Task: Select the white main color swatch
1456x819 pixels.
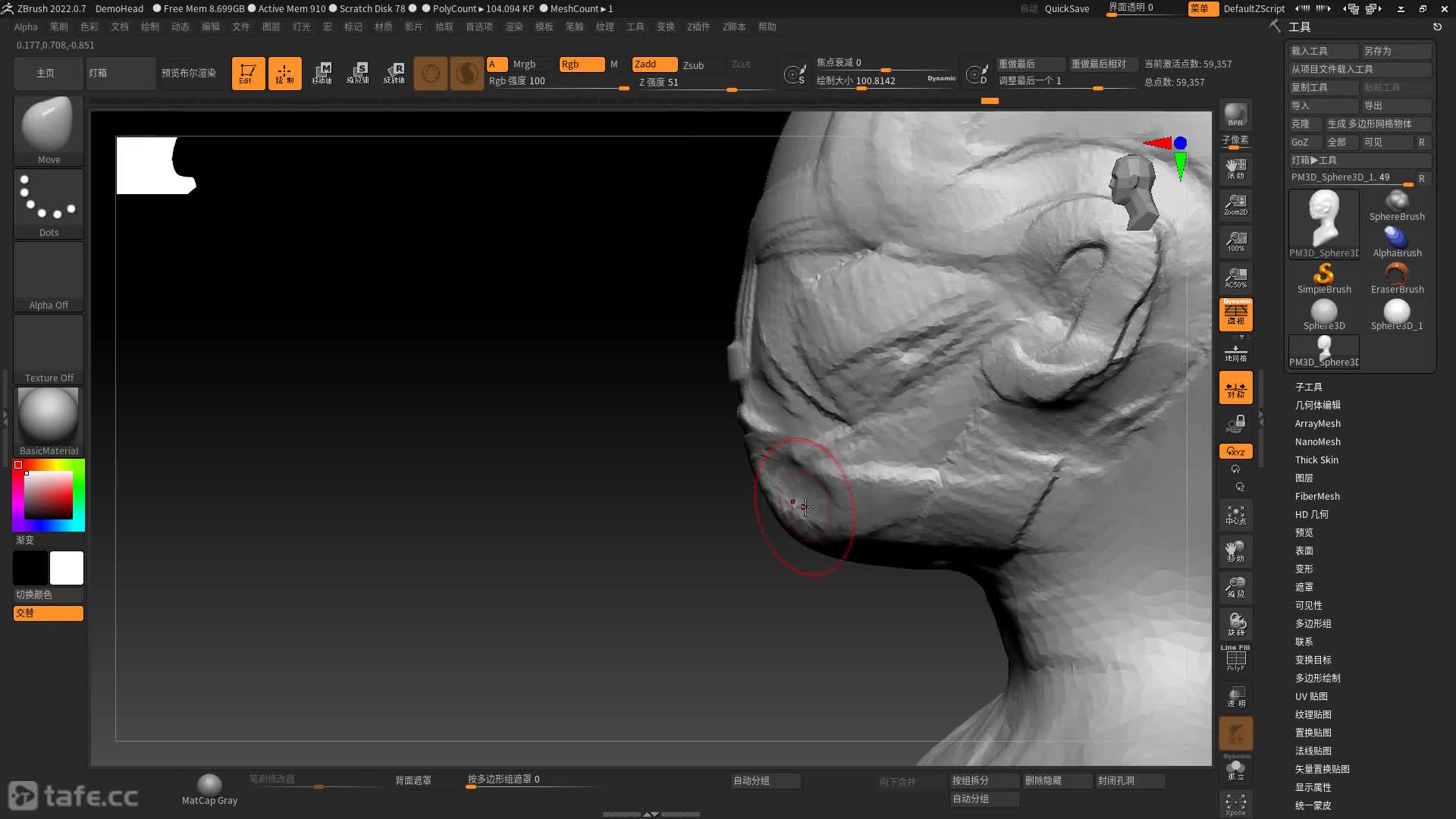Action: 67,567
